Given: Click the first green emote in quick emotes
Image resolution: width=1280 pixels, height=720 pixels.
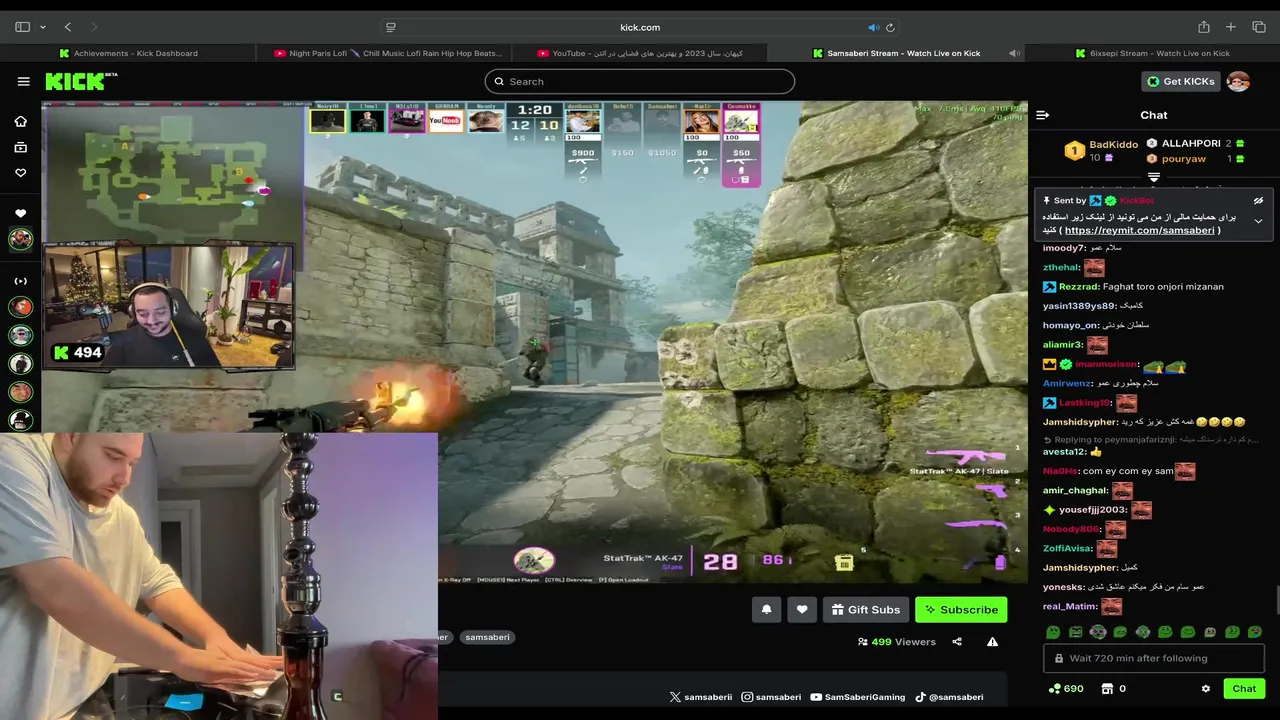Looking at the screenshot, I should point(1053,632).
